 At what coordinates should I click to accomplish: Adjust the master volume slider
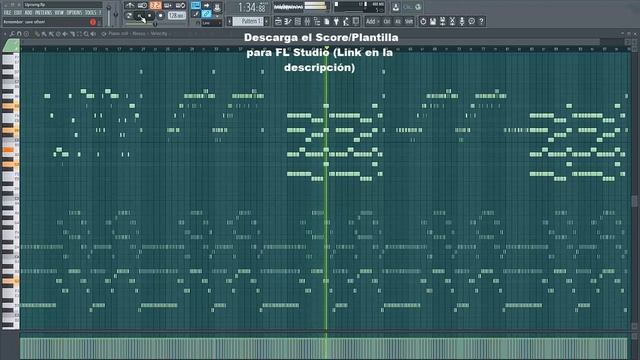109,15
